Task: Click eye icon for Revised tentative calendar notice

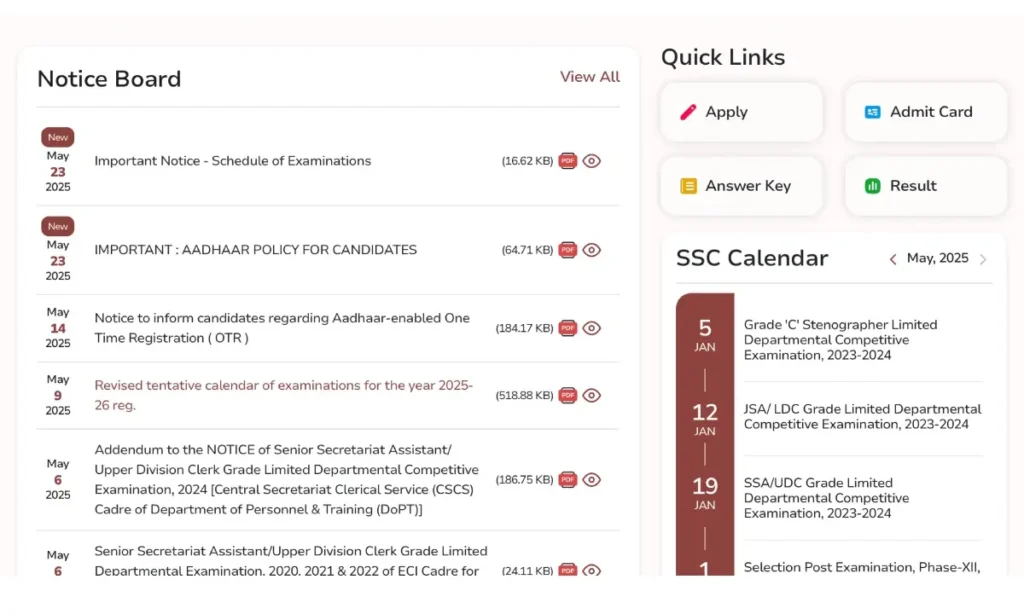Action: tap(591, 395)
